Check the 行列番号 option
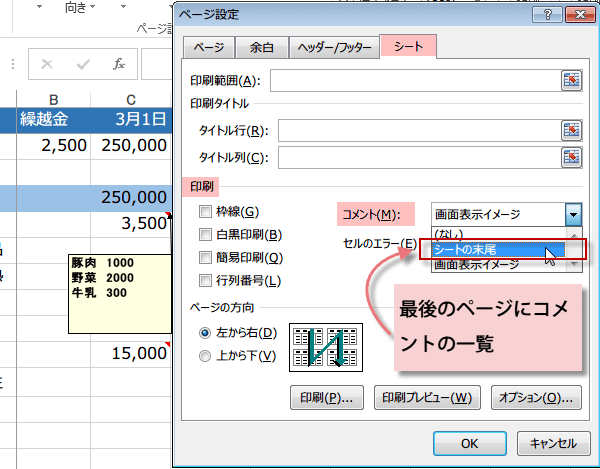This screenshot has height=469, width=600. (x=206, y=281)
